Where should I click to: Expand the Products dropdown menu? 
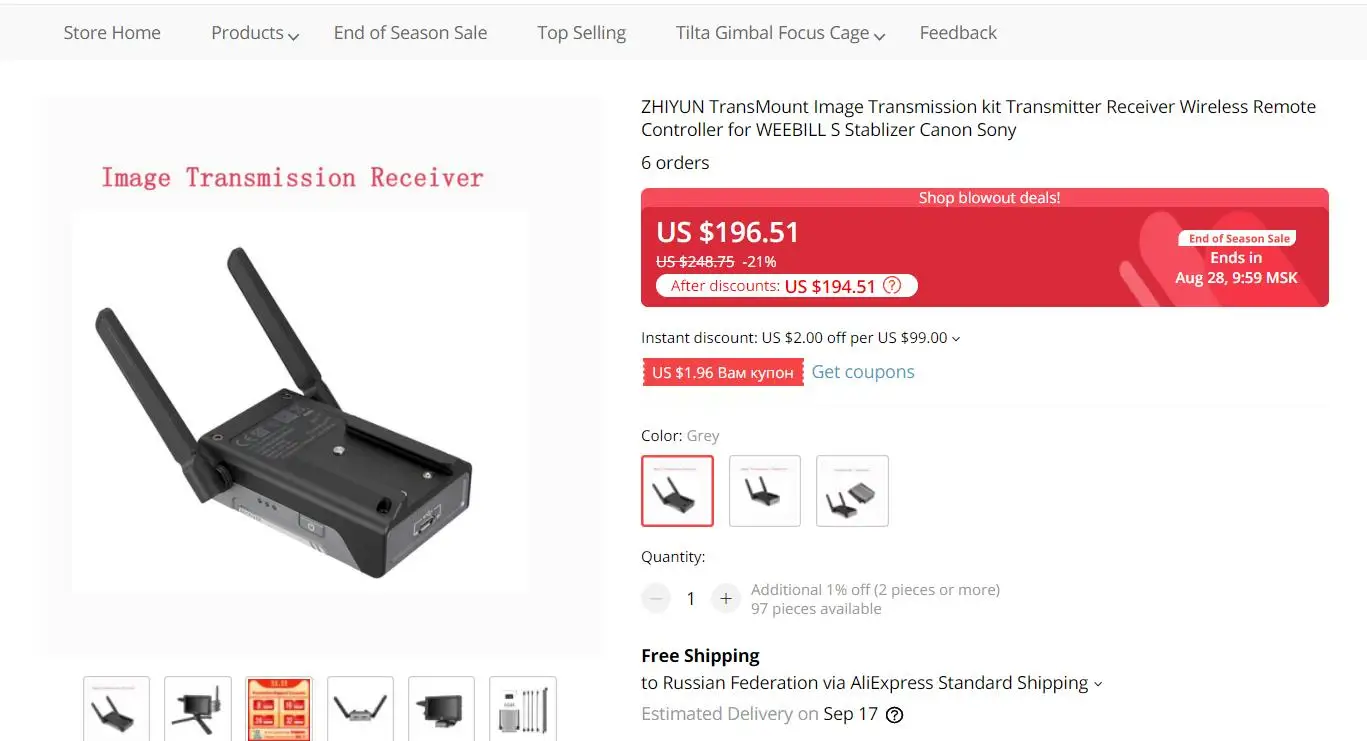coord(255,33)
